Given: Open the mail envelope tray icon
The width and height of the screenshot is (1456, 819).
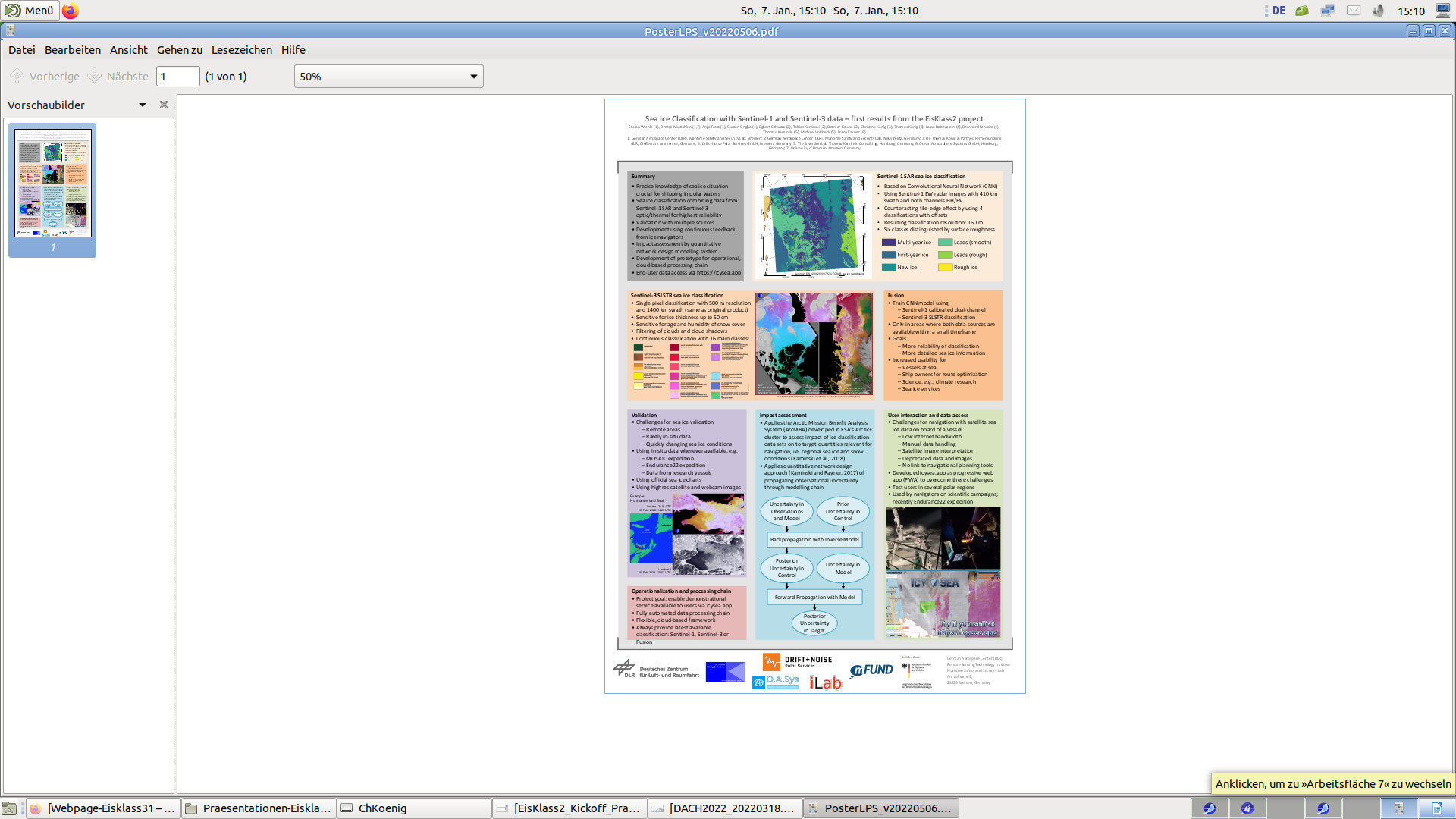Looking at the screenshot, I should point(1354,11).
